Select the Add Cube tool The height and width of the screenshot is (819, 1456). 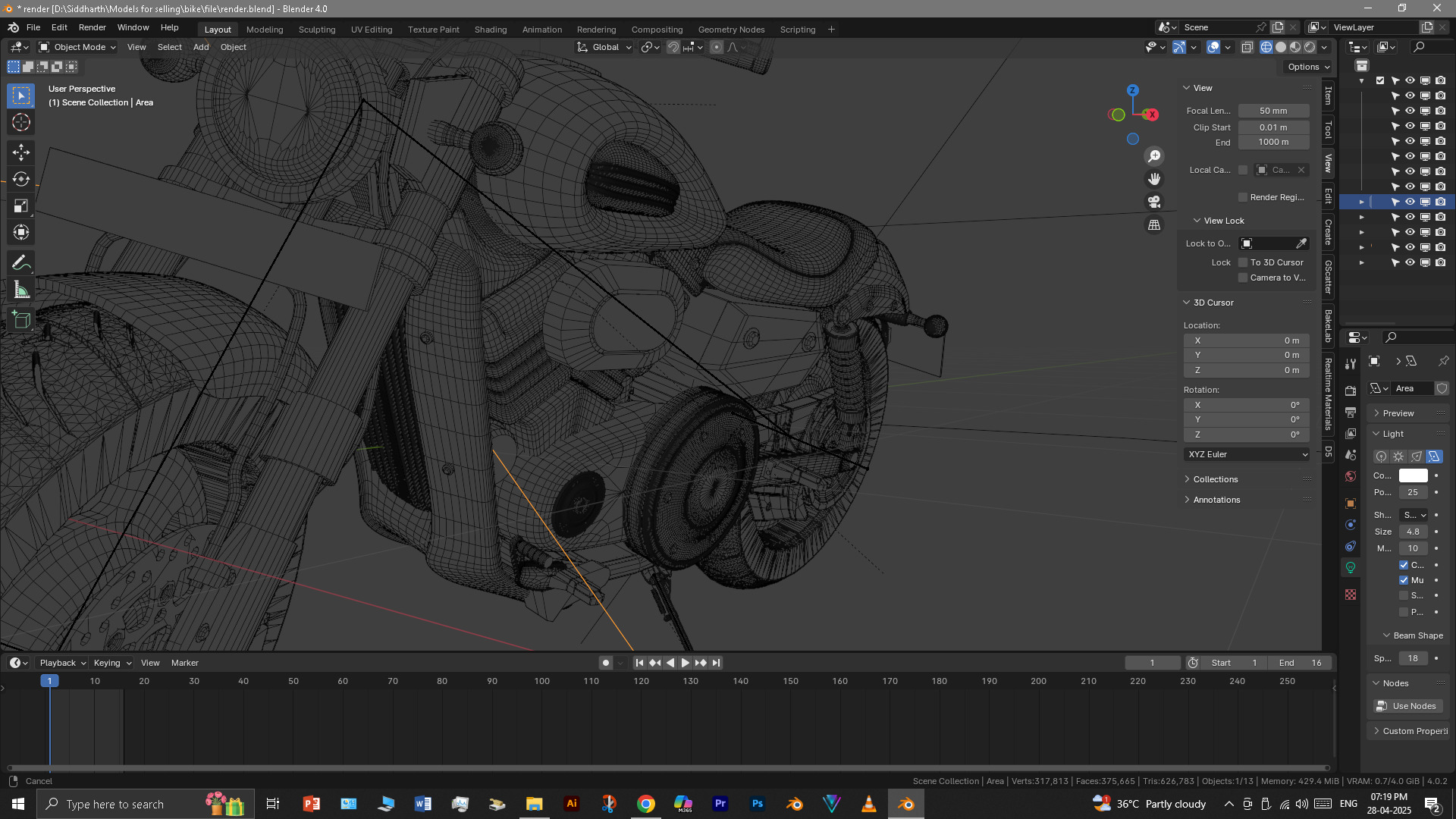pos(21,320)
